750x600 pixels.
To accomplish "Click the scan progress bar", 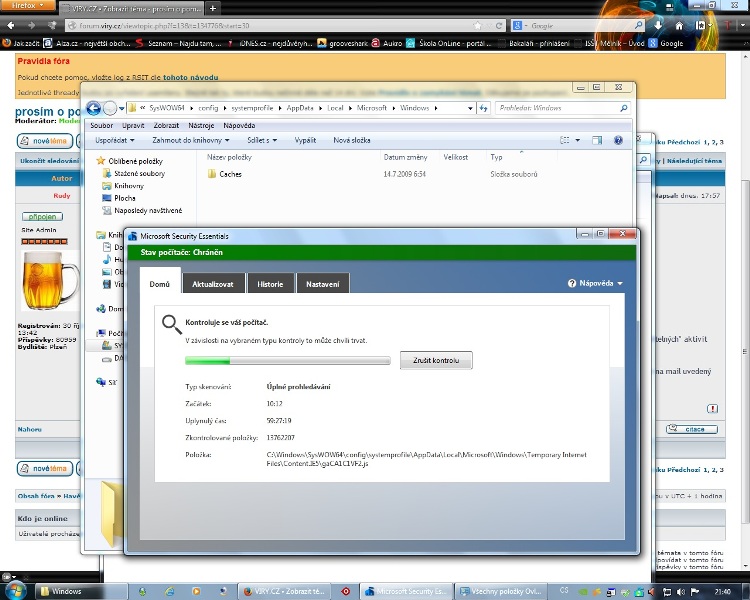I will (290, 360).
